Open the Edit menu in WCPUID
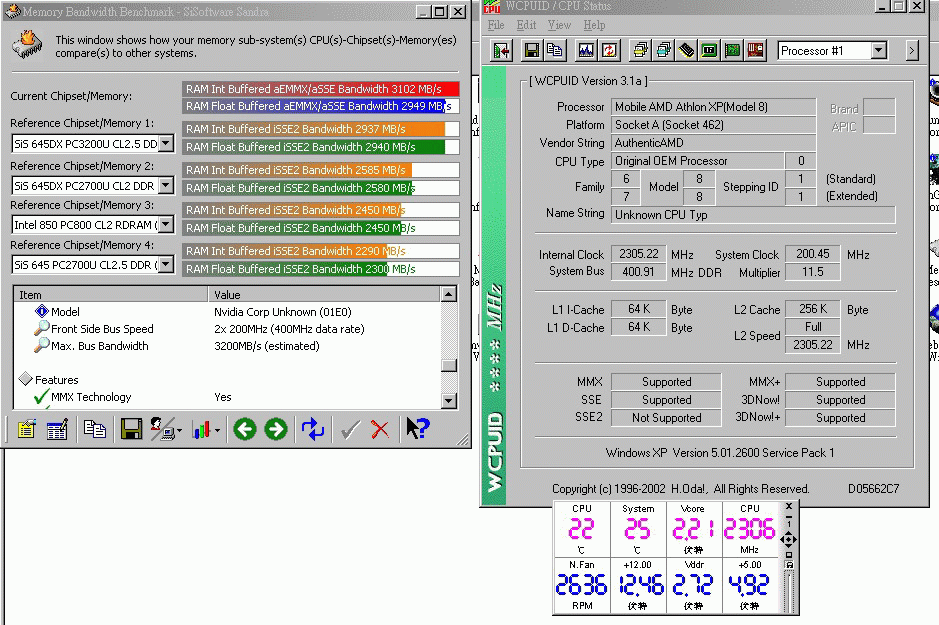Screen dimensions: 939x625 (526, 25)
